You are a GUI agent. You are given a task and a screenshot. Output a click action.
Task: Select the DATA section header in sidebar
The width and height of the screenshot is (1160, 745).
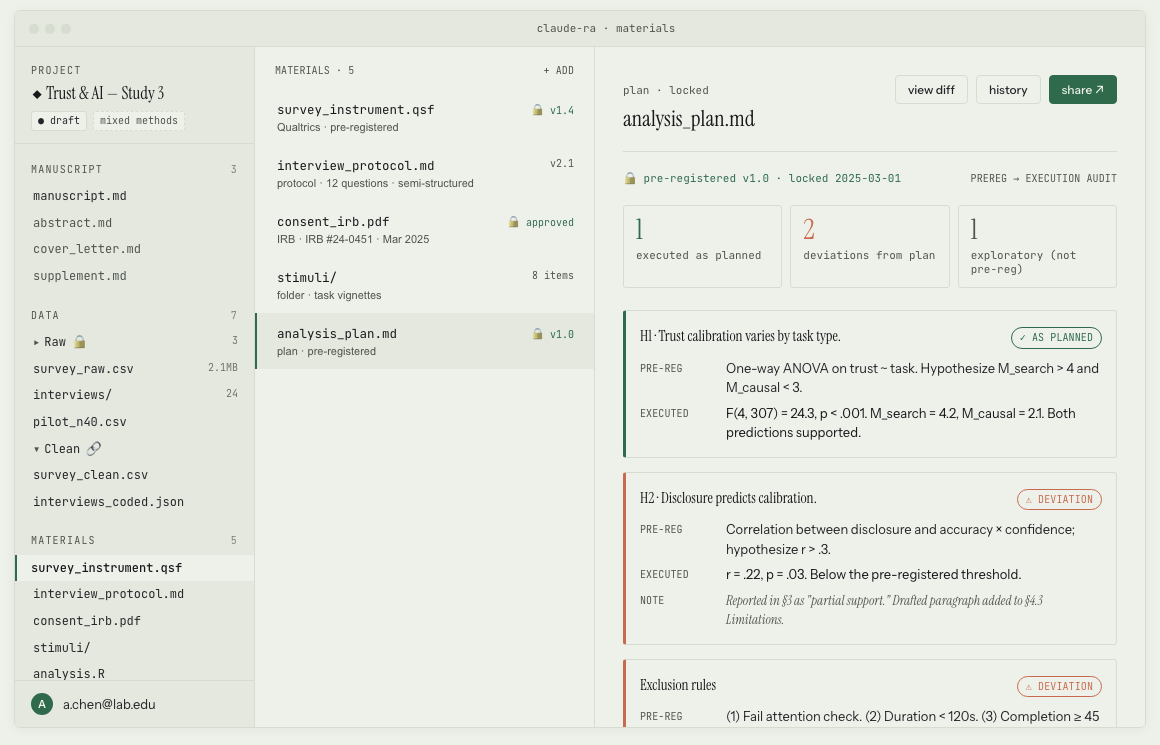tap(44, 315)
